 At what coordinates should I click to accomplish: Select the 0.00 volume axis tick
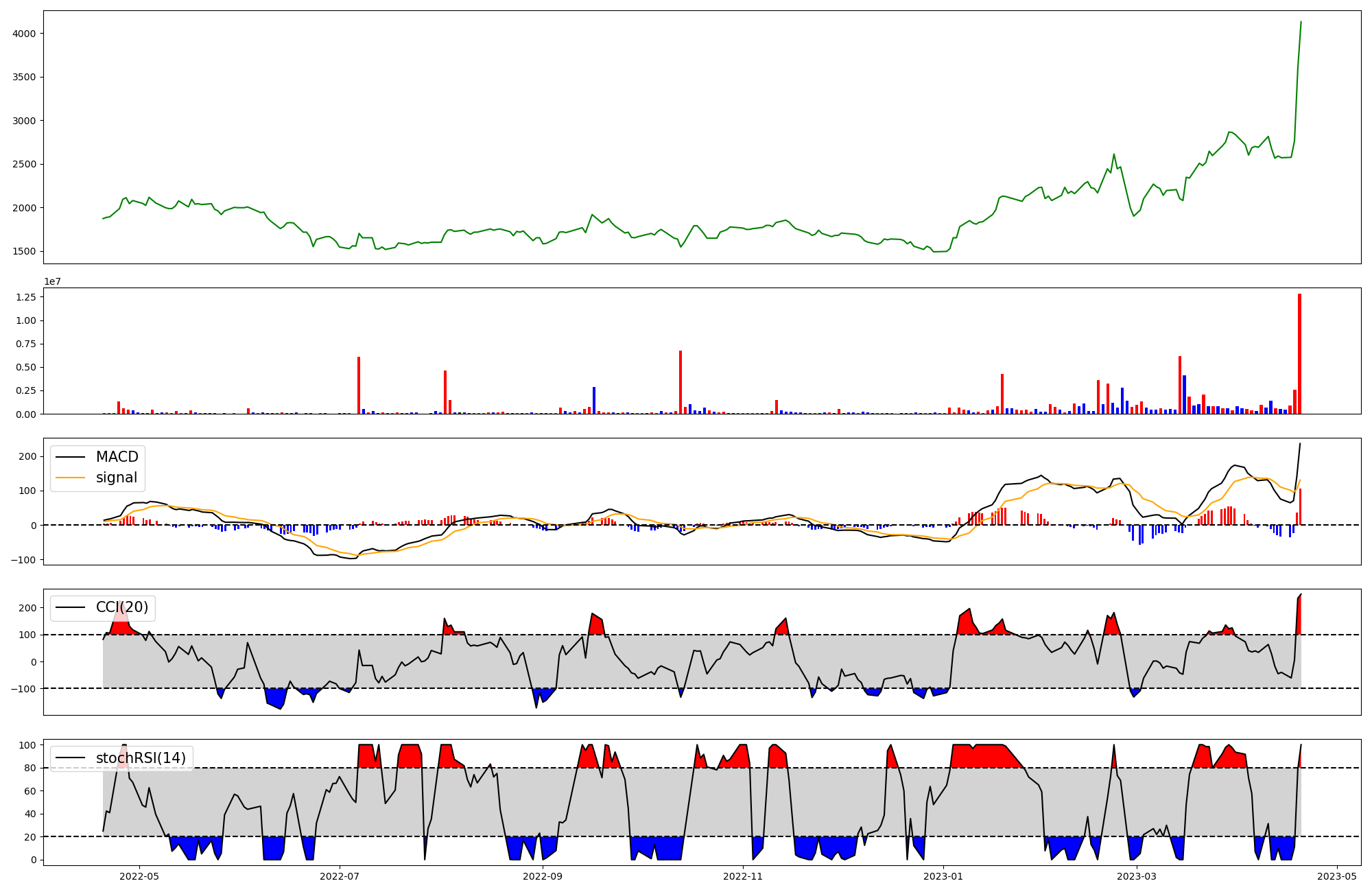[26, 414]
